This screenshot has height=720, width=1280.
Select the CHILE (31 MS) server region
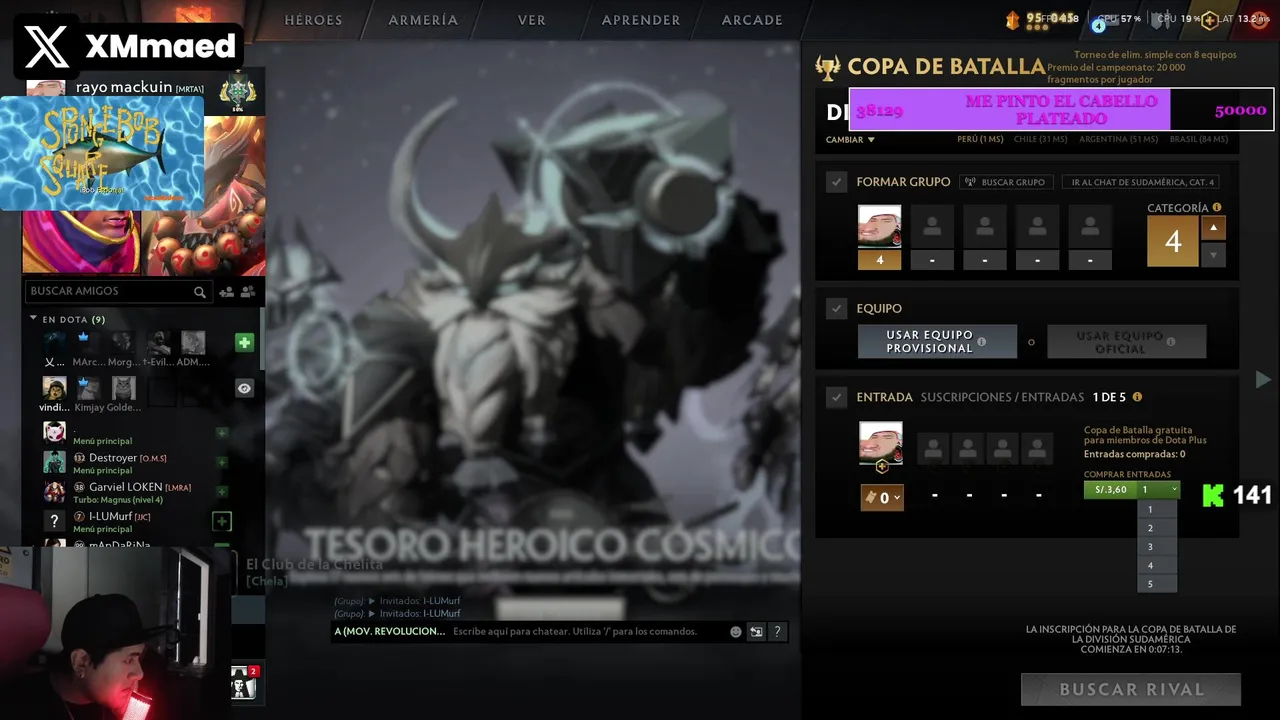pos(1040,139)
